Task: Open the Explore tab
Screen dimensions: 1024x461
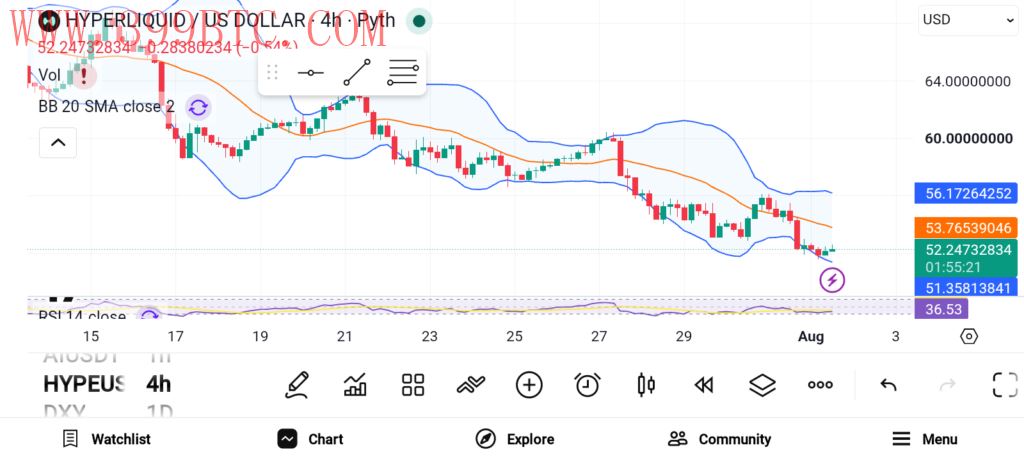Action: point(515,439)
